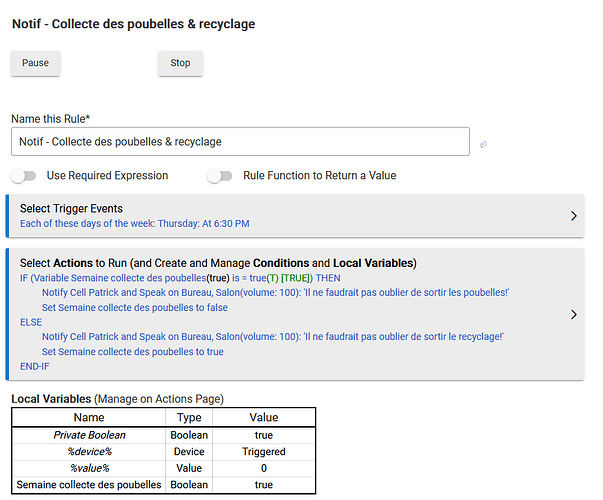
Task: Open the 'sortir le recyclage' notify action
Action: click(x=273, y=337)
